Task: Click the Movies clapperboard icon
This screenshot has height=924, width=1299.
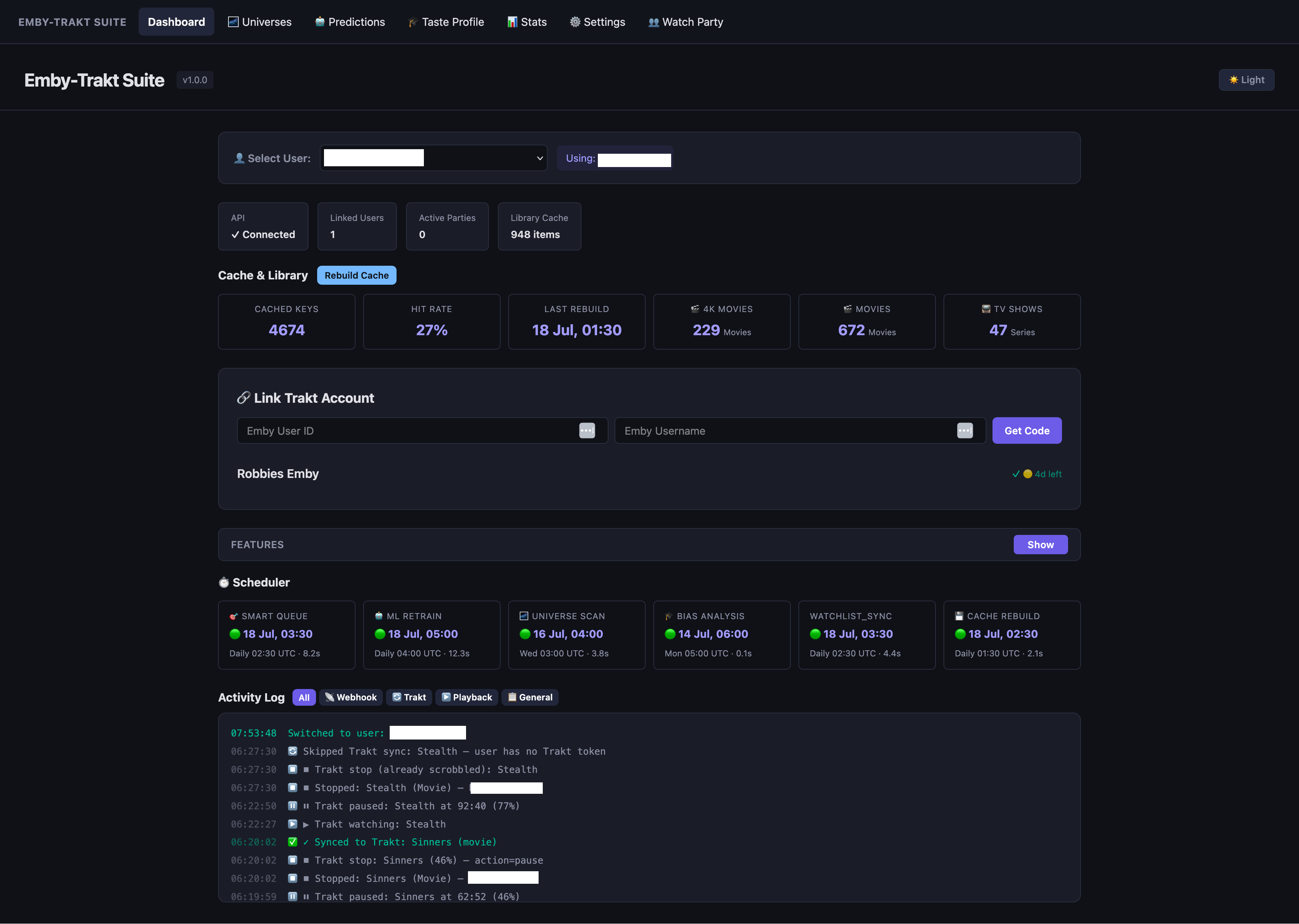Action: [848, 309]
